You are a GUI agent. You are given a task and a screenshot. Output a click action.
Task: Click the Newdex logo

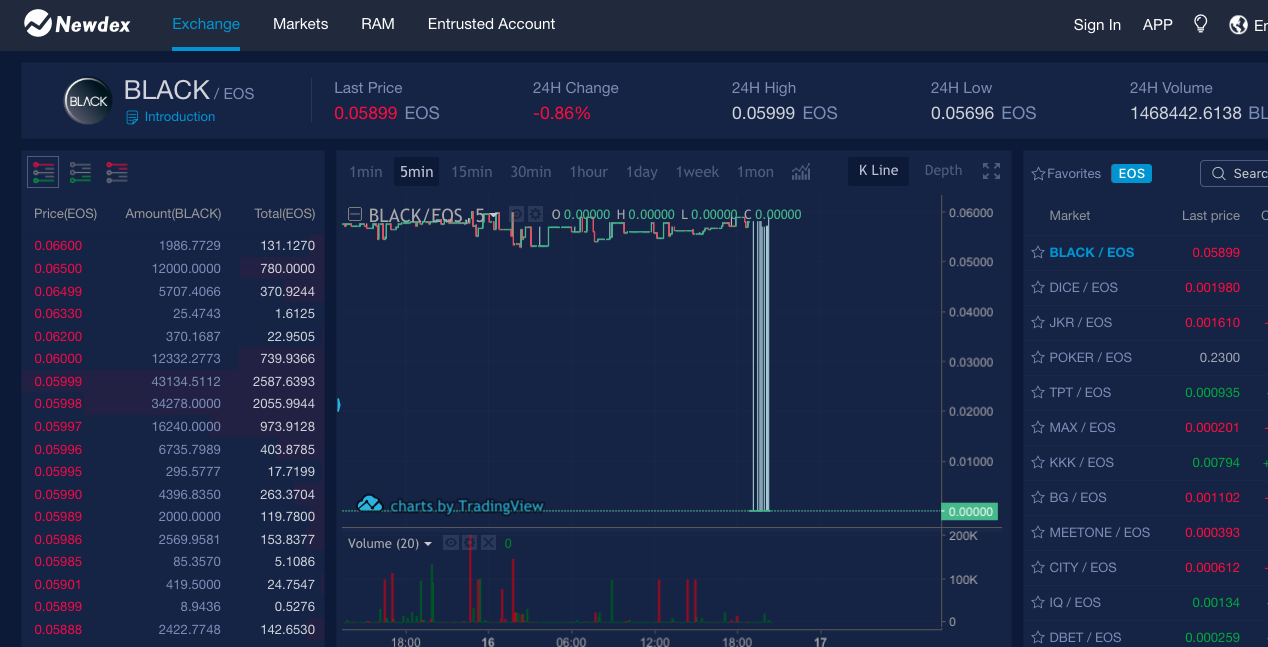[x=77, y=23]
